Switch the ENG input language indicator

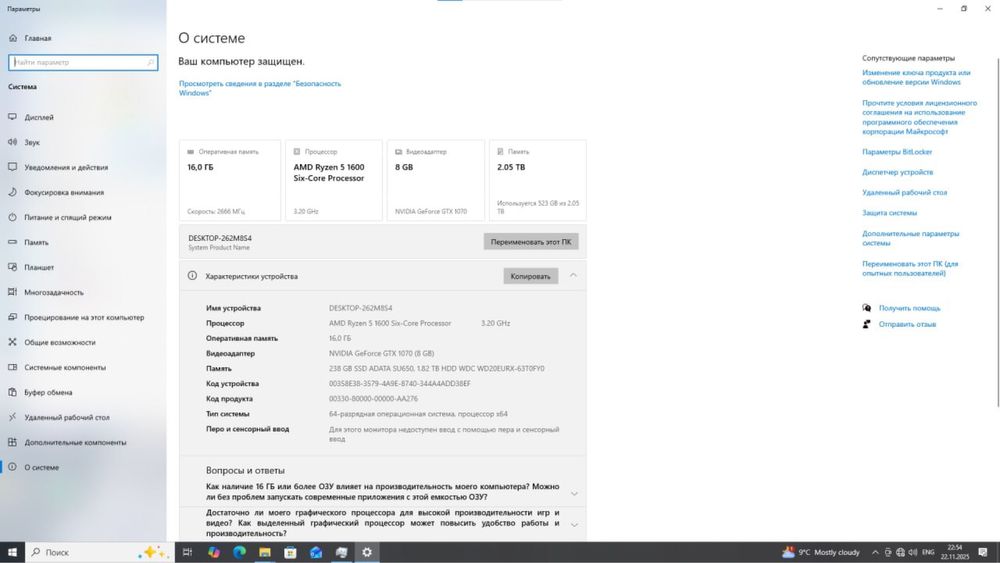928,552
